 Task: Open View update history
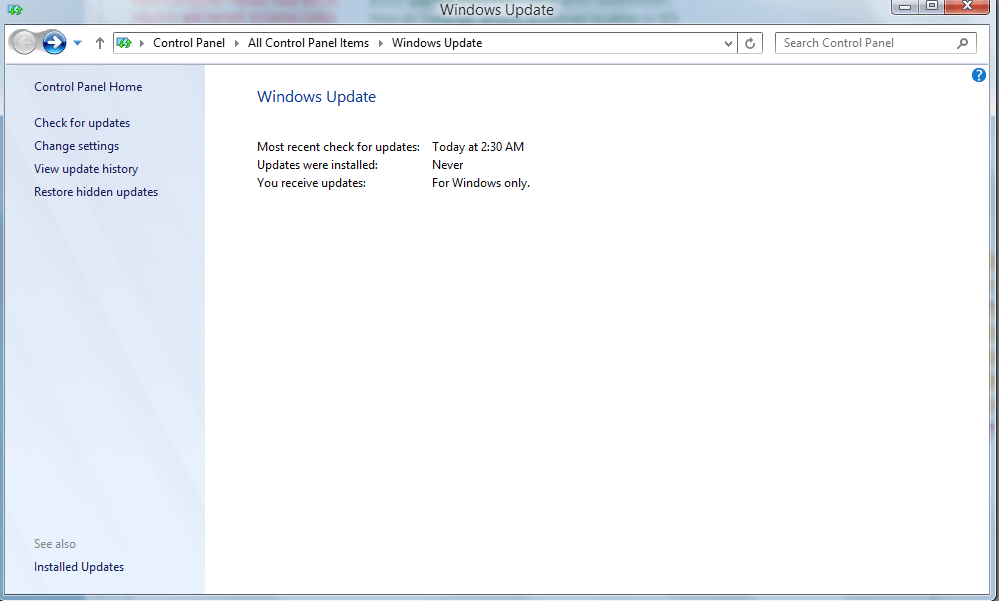86,169
